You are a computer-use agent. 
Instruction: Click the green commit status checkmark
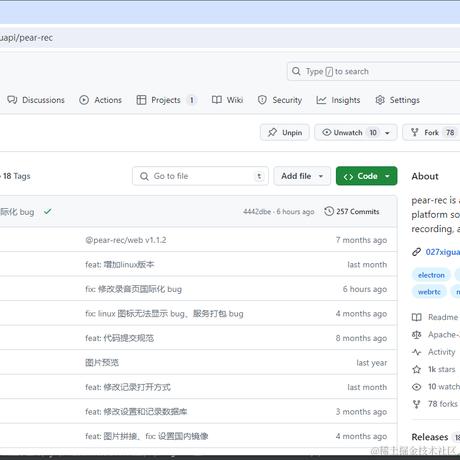[x=48, y=211]
